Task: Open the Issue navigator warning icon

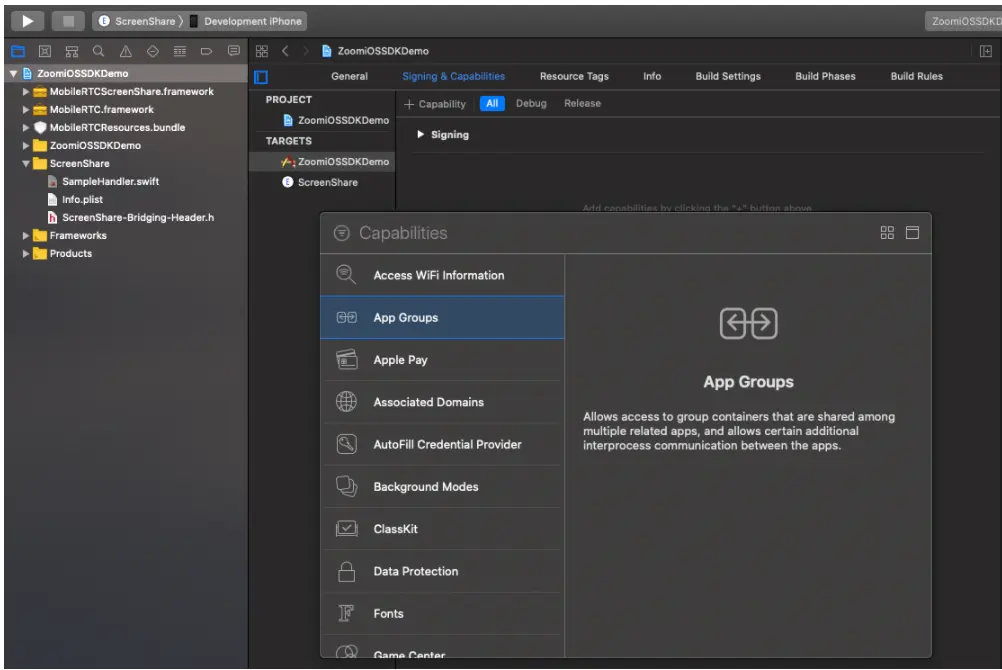Action: (x=125, y=50)
